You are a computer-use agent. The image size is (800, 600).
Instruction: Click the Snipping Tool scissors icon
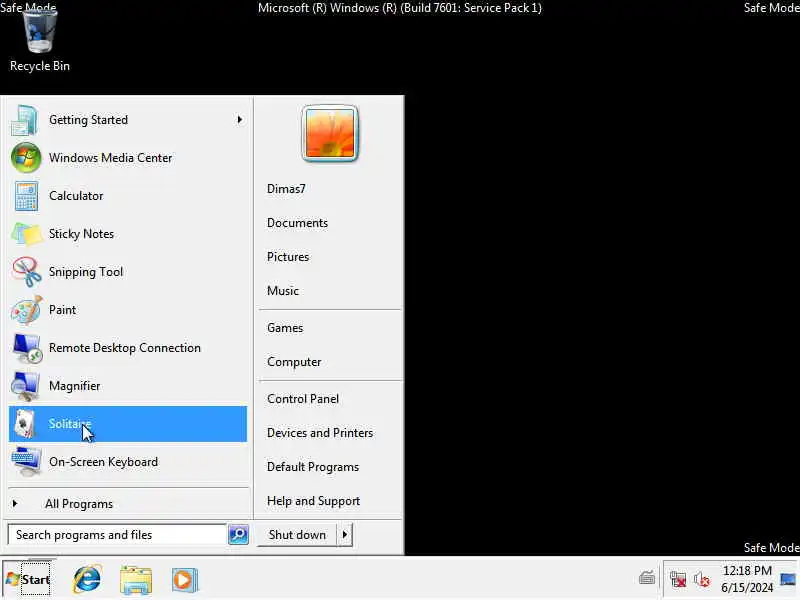tap(27, 272)
